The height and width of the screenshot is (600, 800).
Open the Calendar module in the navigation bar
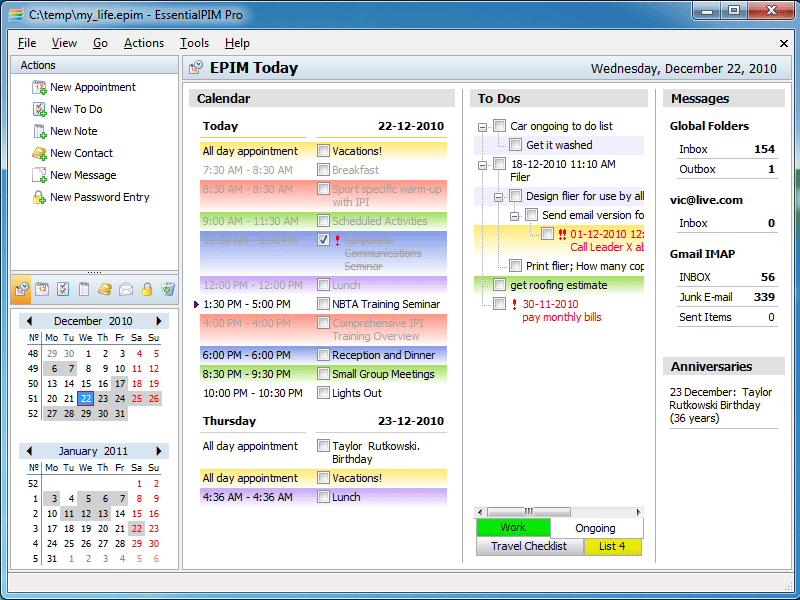point(42,289)
